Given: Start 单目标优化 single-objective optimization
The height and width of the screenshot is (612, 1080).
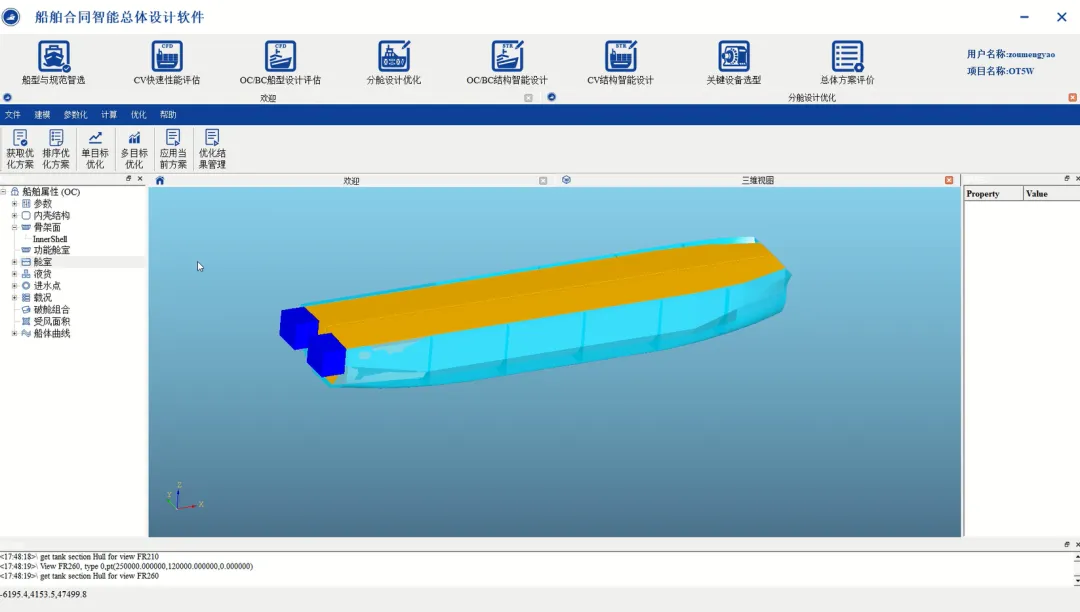Looking at the screenshot, I should tap(95, 149).
